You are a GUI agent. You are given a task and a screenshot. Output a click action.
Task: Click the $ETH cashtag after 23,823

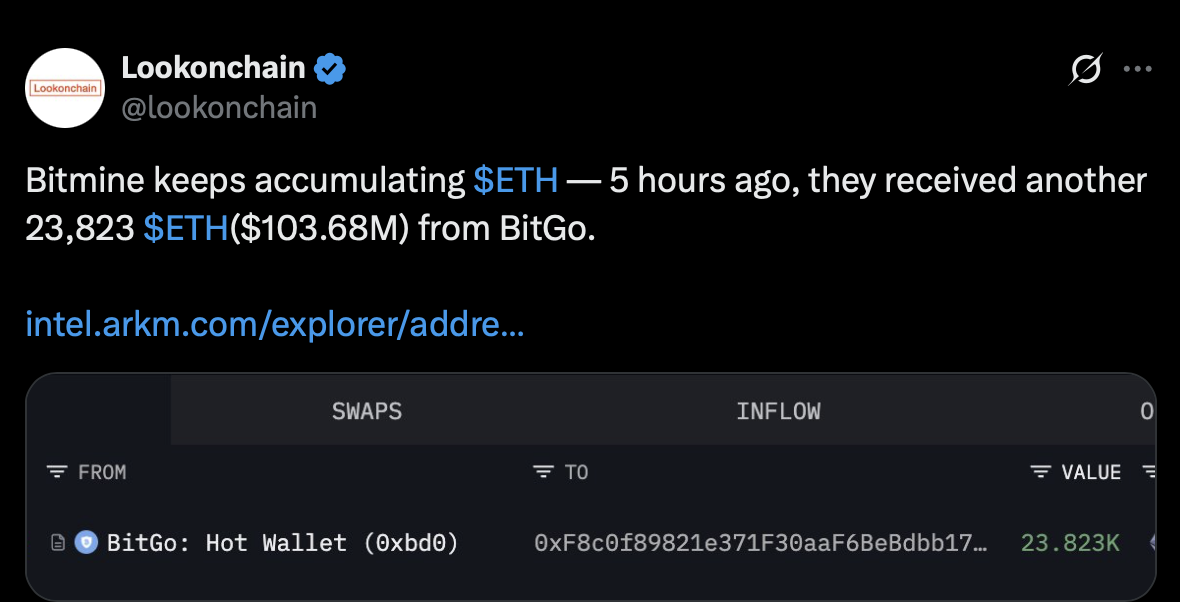tap(186, 229)
